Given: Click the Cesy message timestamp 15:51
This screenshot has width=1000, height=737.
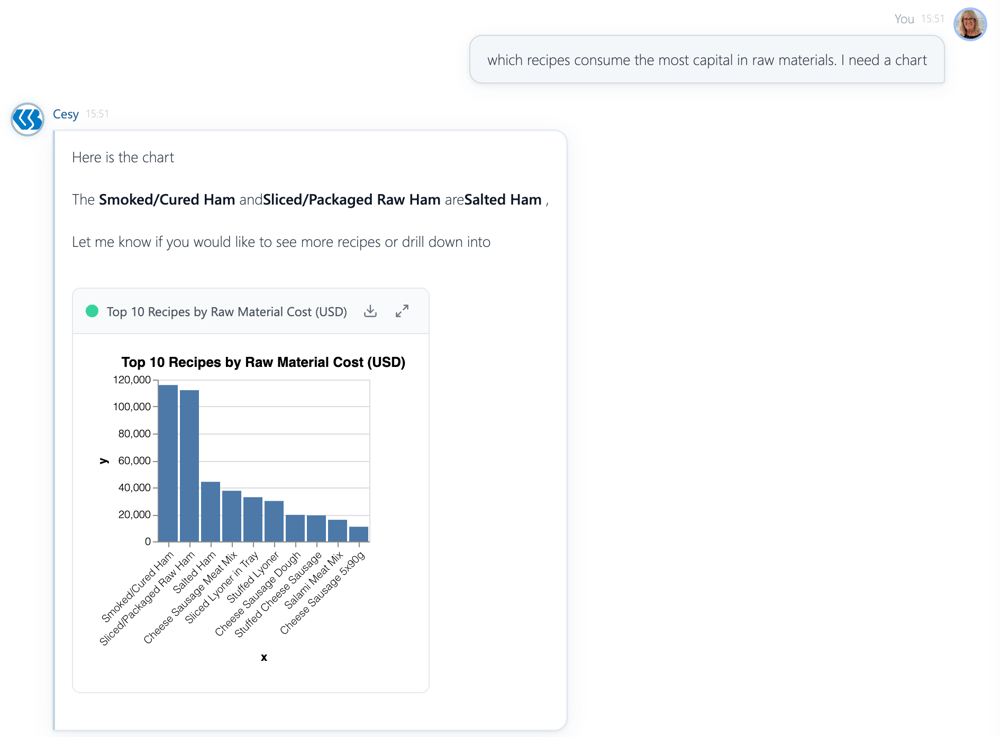Looking at the screenshot, I should coord(98,114).
